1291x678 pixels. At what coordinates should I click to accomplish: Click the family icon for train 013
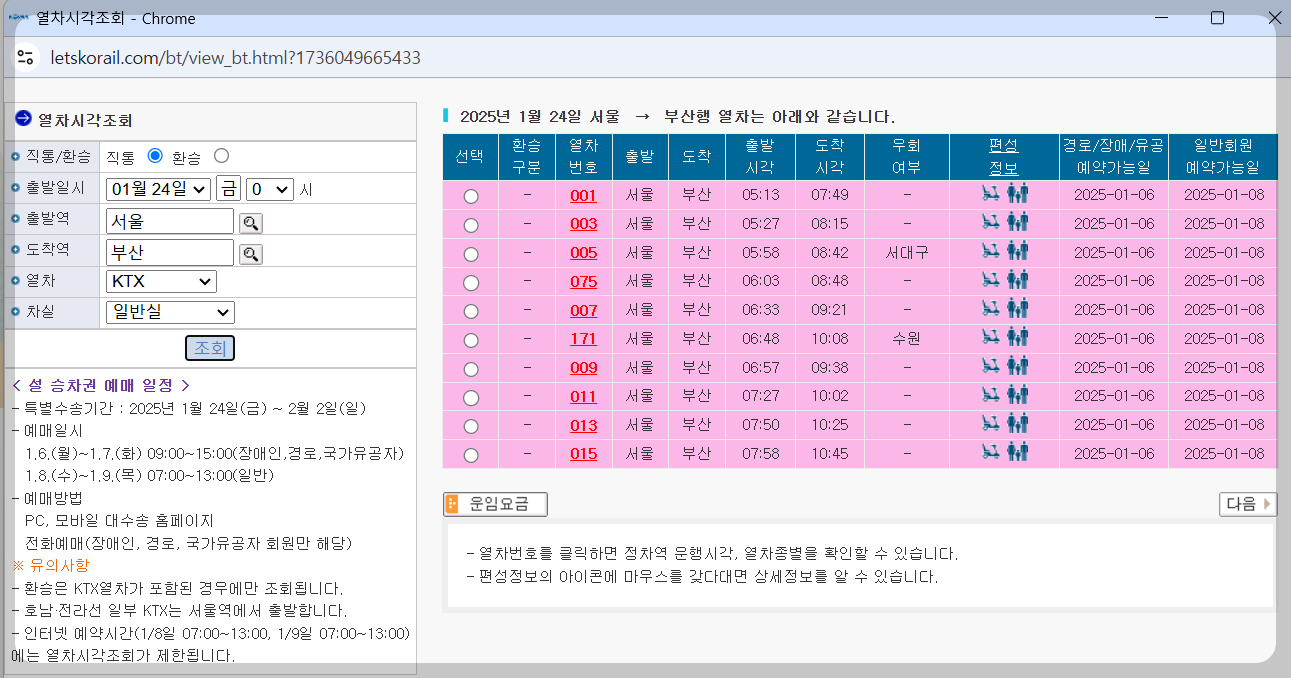[1017, 423]
